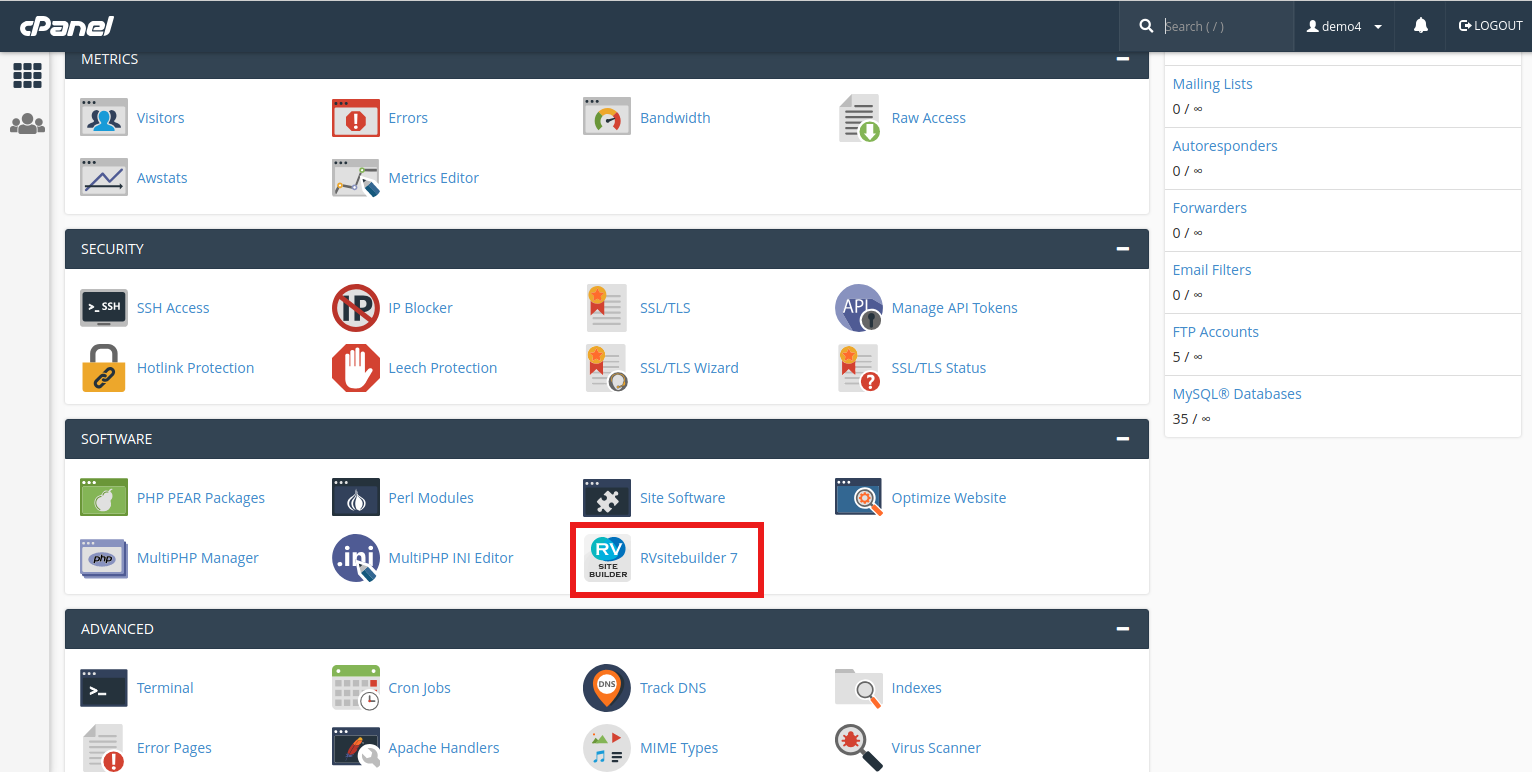Open the Metrics Editor icon
Image resolution: width=1532 pixels, height=772 pixels.
[x=356, y=178]
